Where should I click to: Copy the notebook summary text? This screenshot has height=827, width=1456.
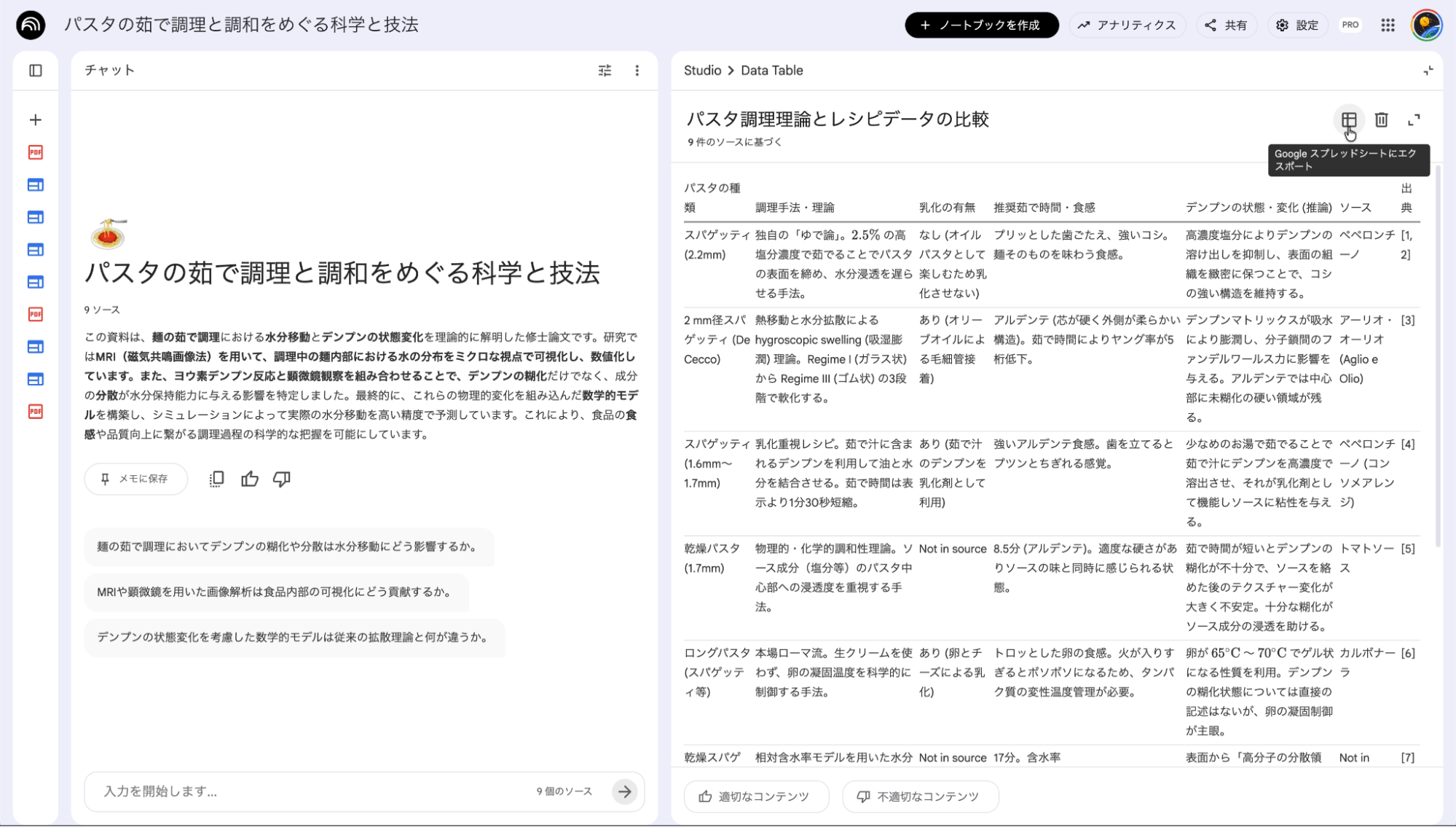(216, 479)
